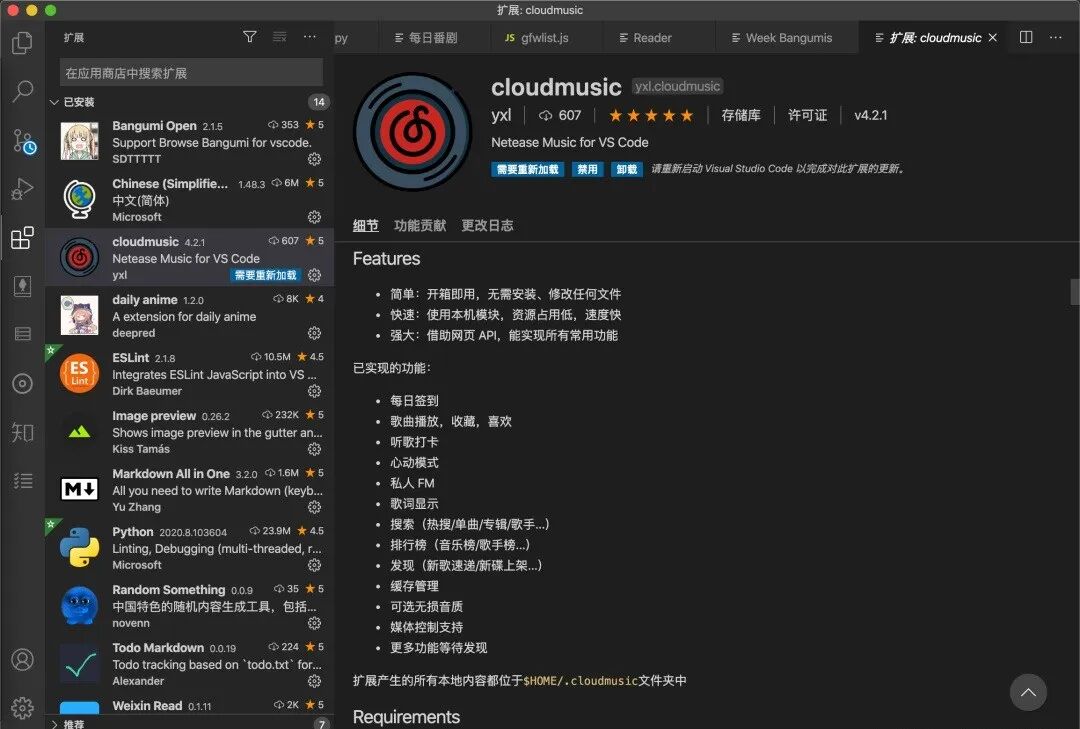The width and height of the screenshot is (1080, 729).
Task: Open the 功能贡献 details tab
Action: (x=420, y=225)
